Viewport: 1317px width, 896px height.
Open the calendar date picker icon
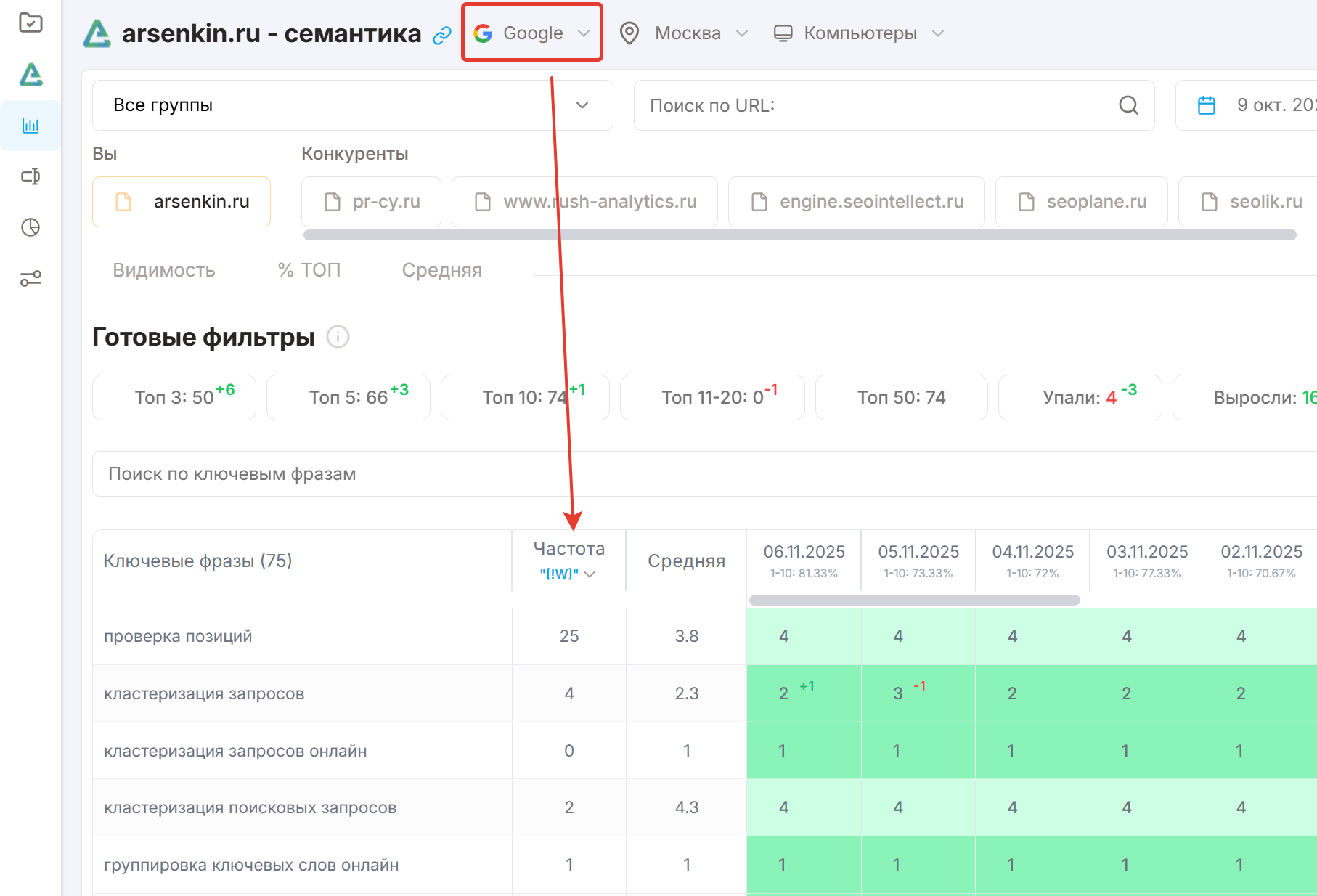coord(1206,105)
